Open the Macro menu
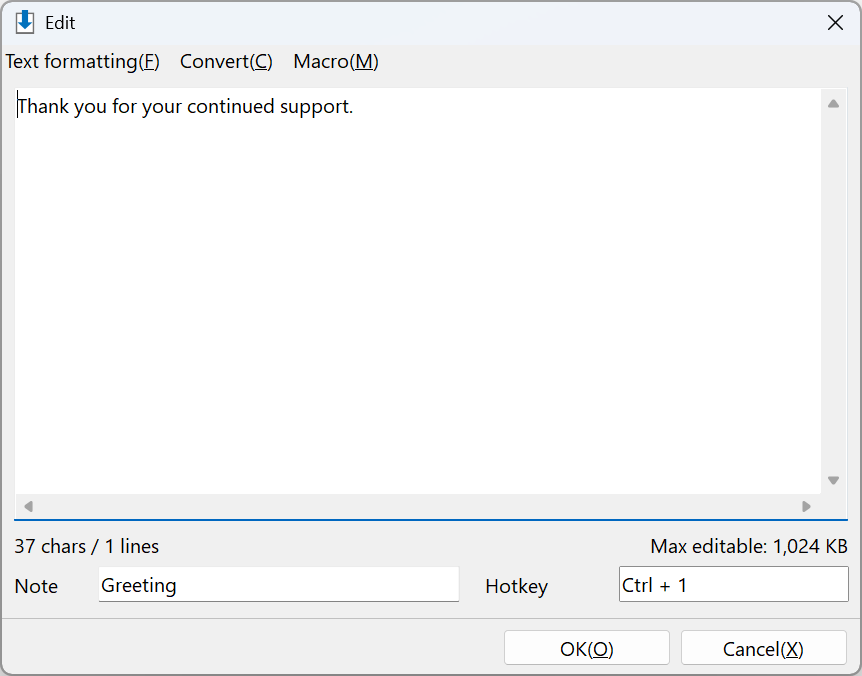The width and height of the screenshot is (862, 676). click(336, 62)
